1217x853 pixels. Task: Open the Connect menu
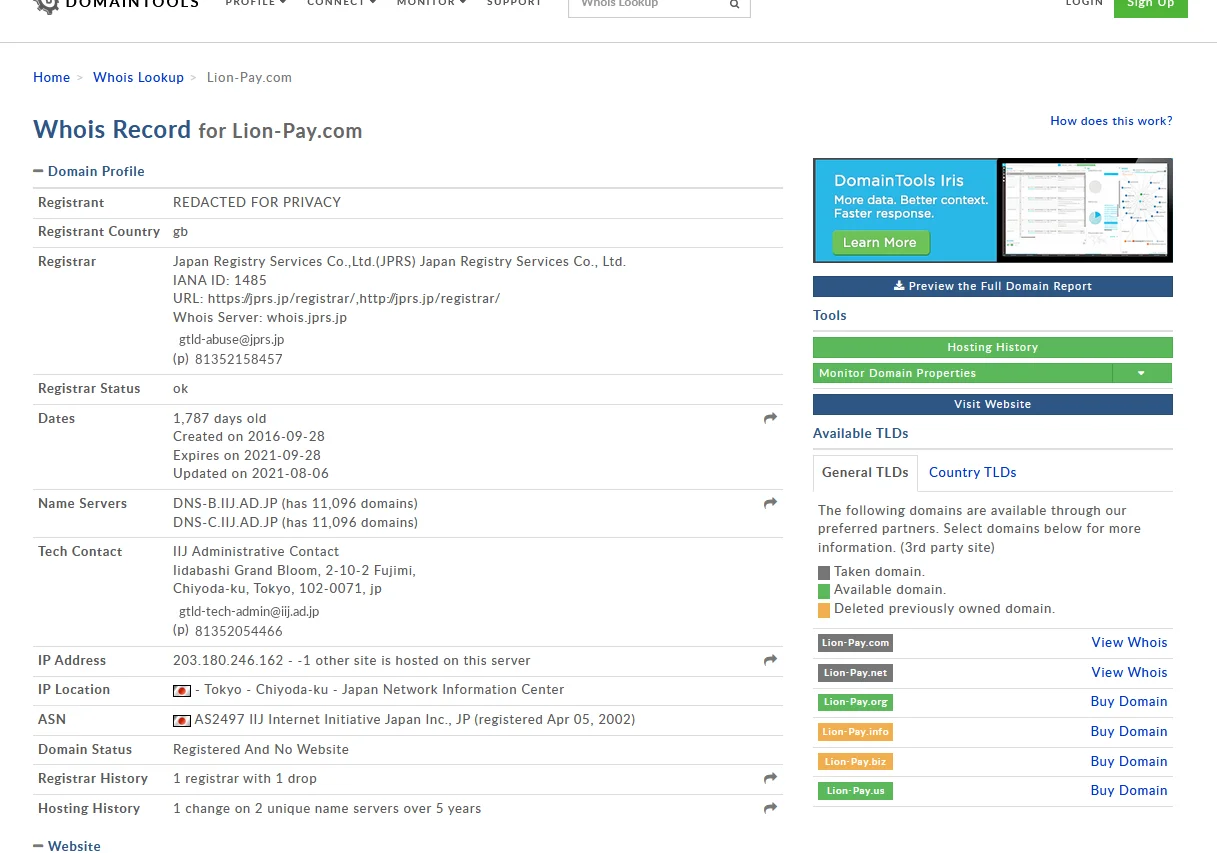click(342, 3)
